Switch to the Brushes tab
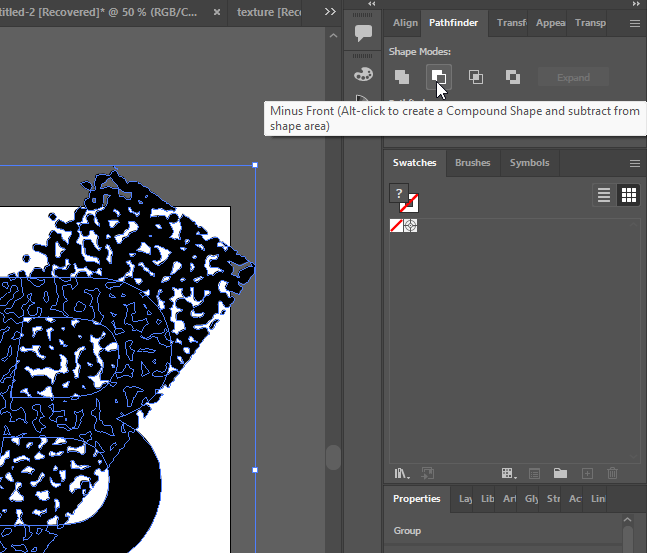This screenshot has height=553, width=647. click(x=472, y=163)
